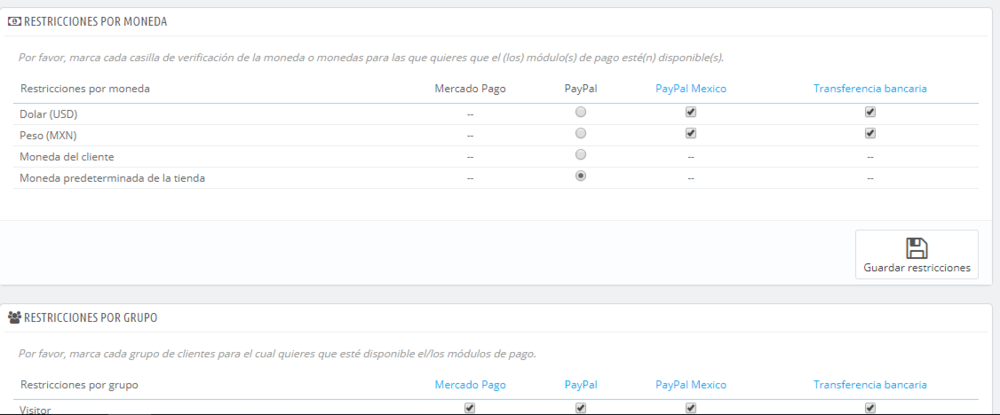Screen dimensions: 1000x415
Task: Click the floppy disk save icon
Action: click(916, 248)
